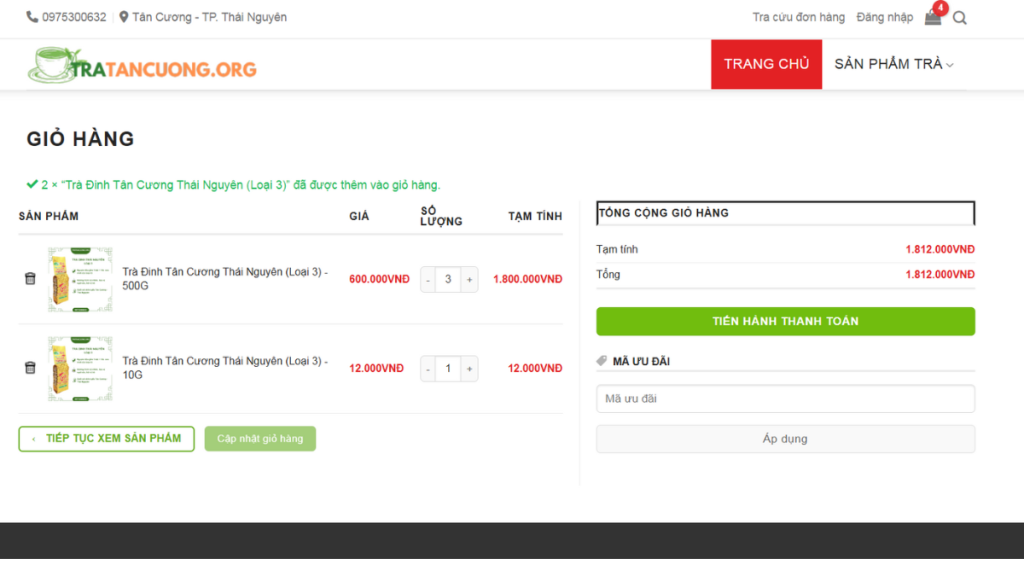The height and width of the screenshot is (576, 1024).
Task: Click the 600.000VNĐ unit price
Action: [x=379, y=279]
